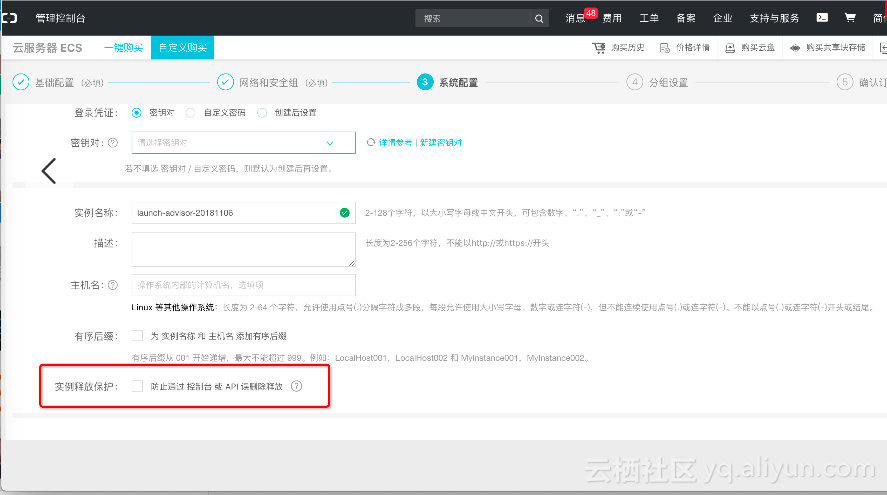Click the 购买云盘 disk icon

[730, 48]
